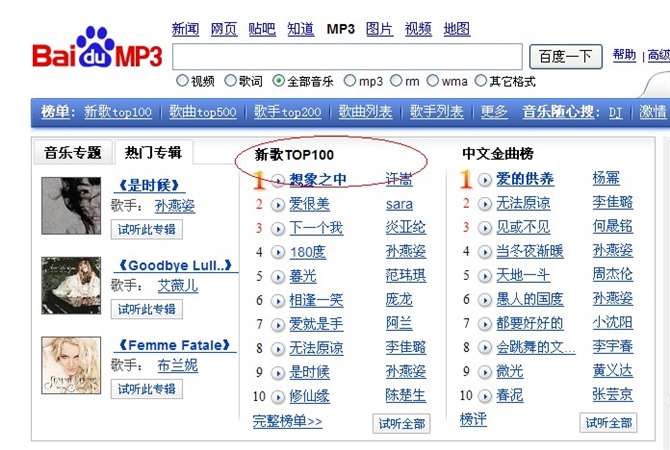Click play icon beside 是时候 in new songs list

pos(278,373)
